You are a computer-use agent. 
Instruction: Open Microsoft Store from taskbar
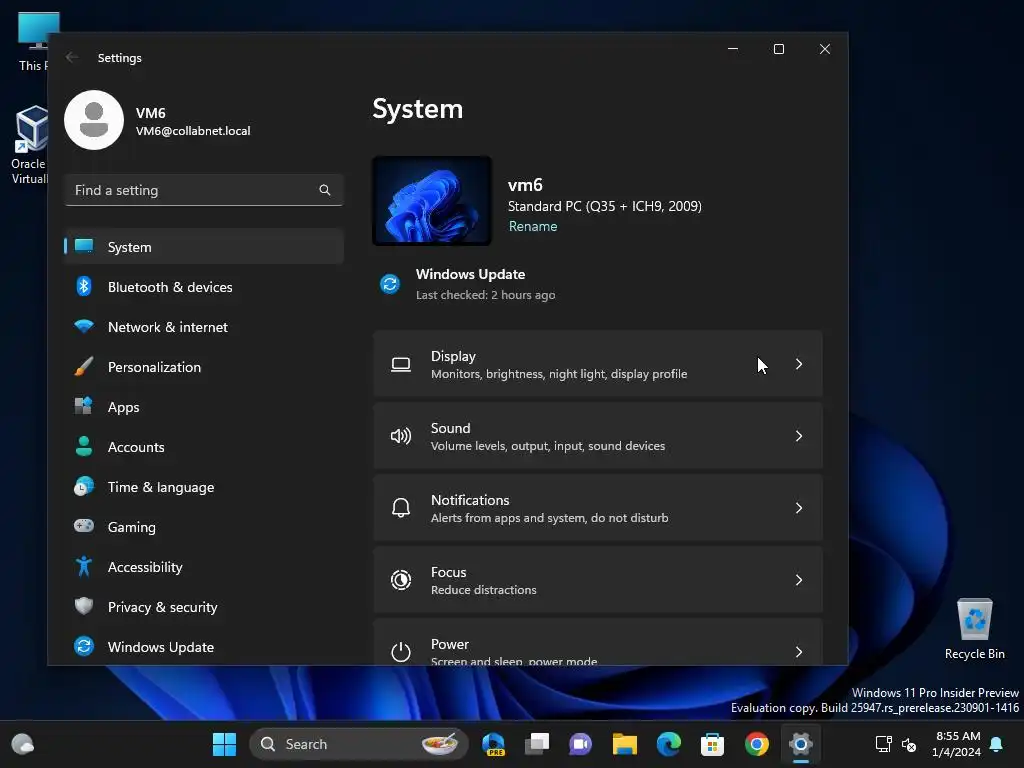point(712,744)
